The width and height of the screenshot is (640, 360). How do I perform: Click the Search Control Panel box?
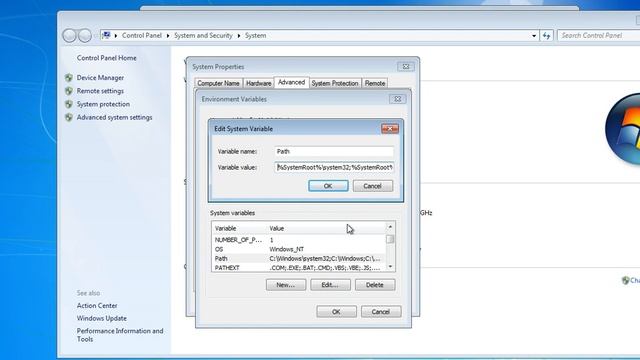click(598, 36)
